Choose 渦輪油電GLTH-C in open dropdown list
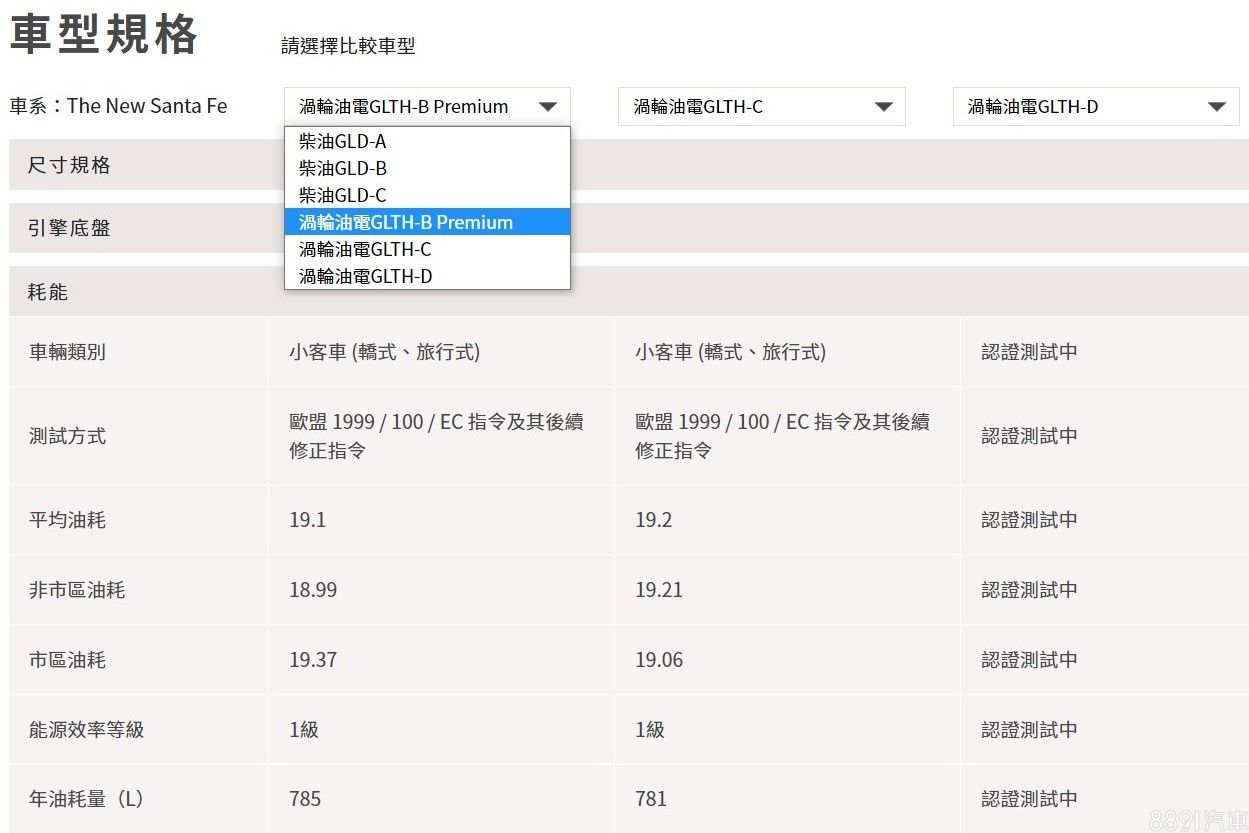 (x=365, y=249)
